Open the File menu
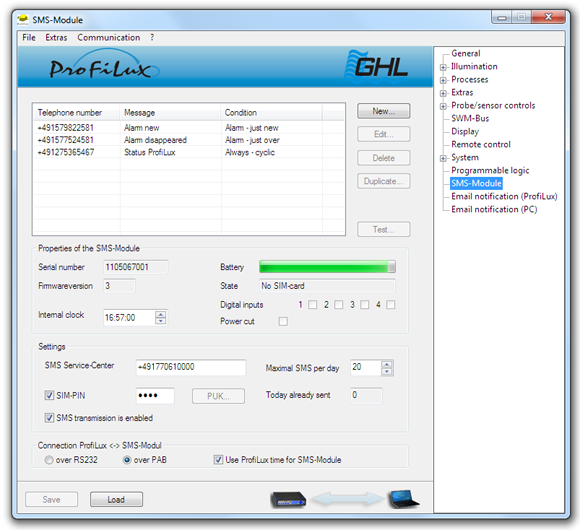This screenshot has width=580, height=530. 29,37
